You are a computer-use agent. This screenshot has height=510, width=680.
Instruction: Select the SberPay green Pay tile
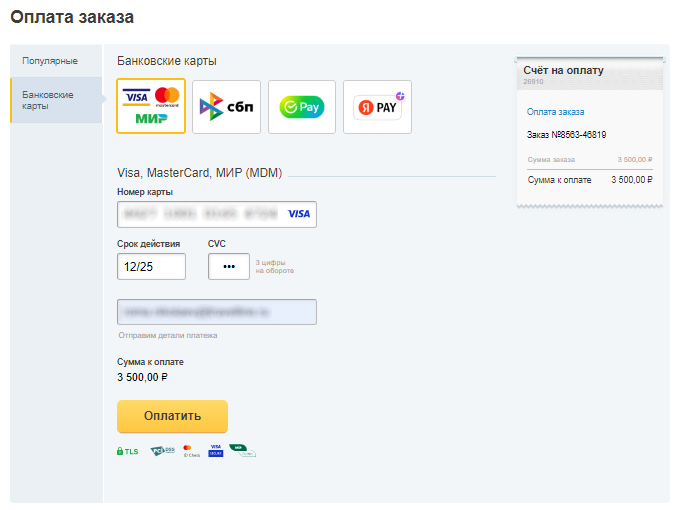(x=302, y=107)
